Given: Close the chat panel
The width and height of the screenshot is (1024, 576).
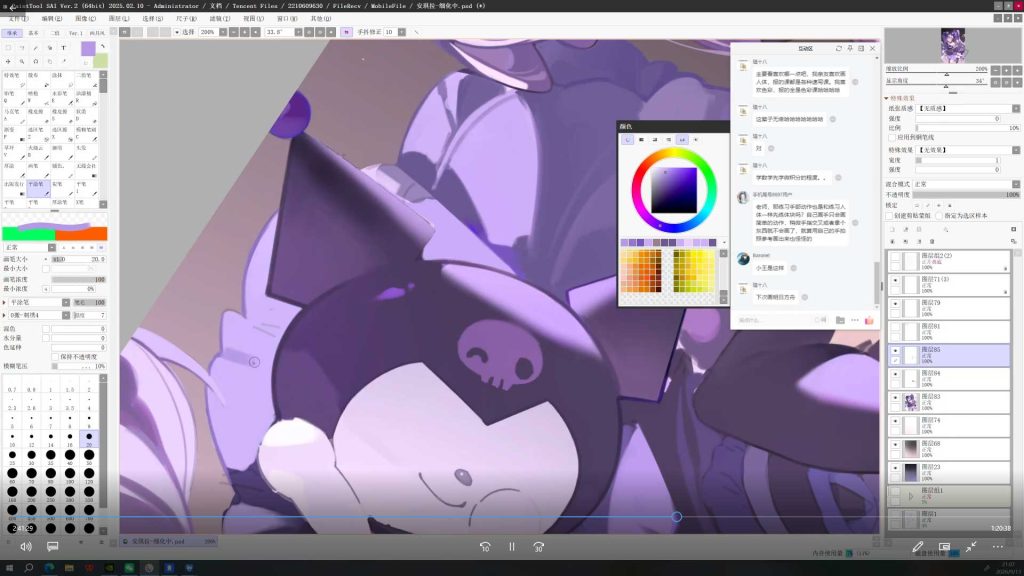Looking at the screenshot, I should coord(872,48).
